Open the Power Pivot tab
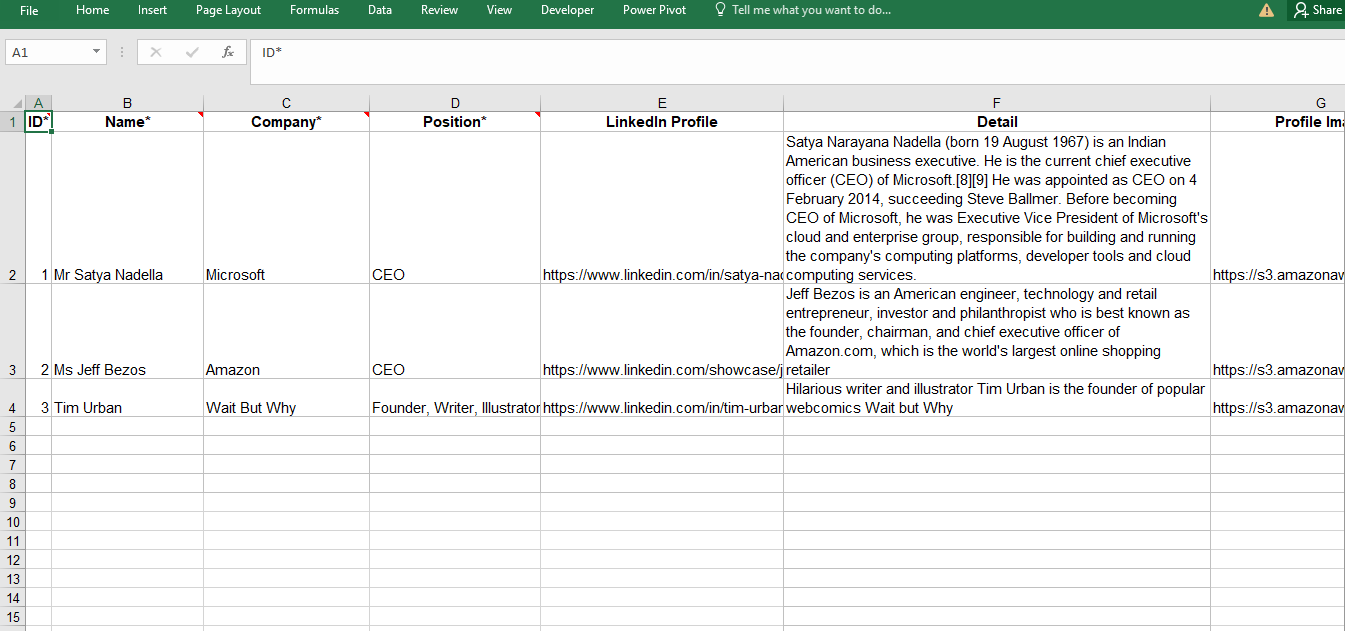The width and height of the screenshot is (1345, 631). pyautogui.click(x=654, y=10)
